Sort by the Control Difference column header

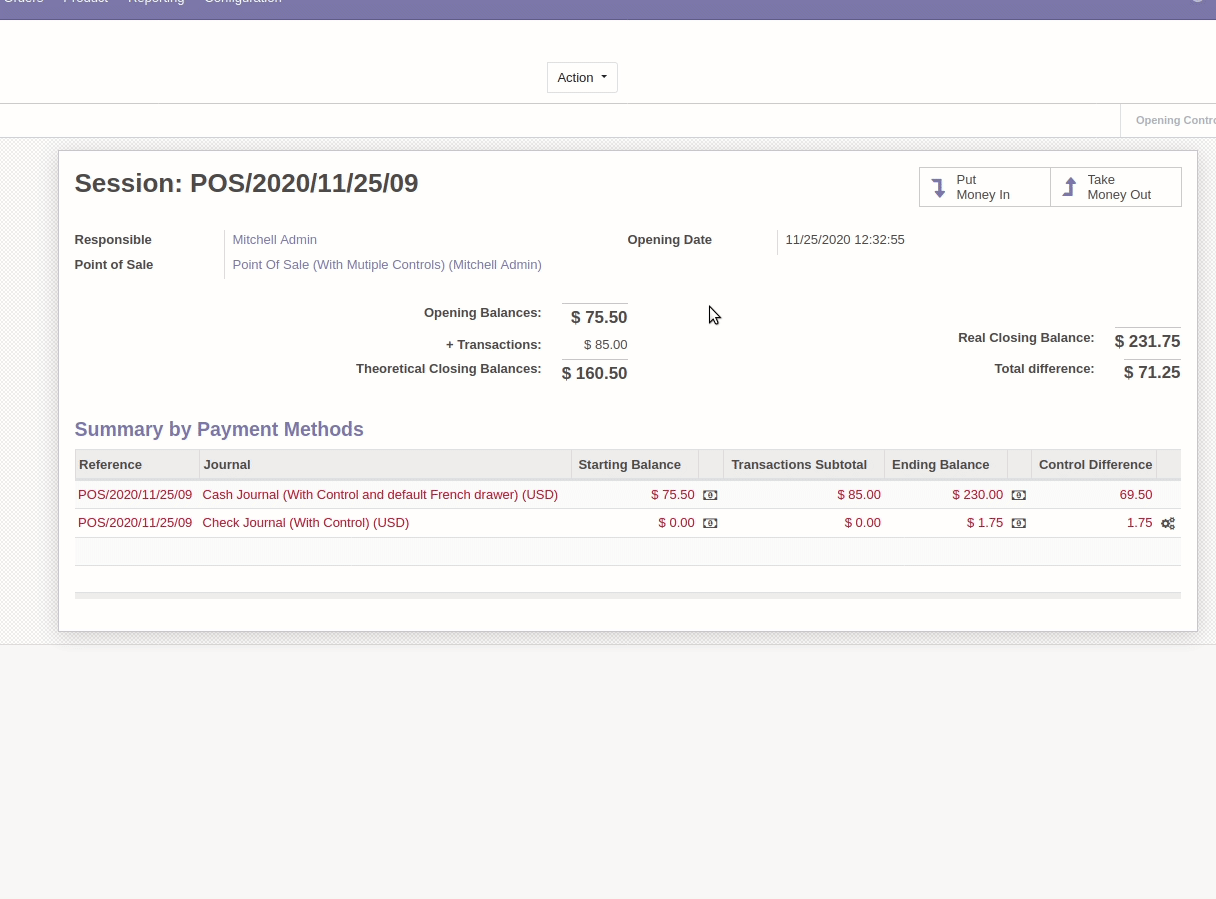tap(1094, 464)
